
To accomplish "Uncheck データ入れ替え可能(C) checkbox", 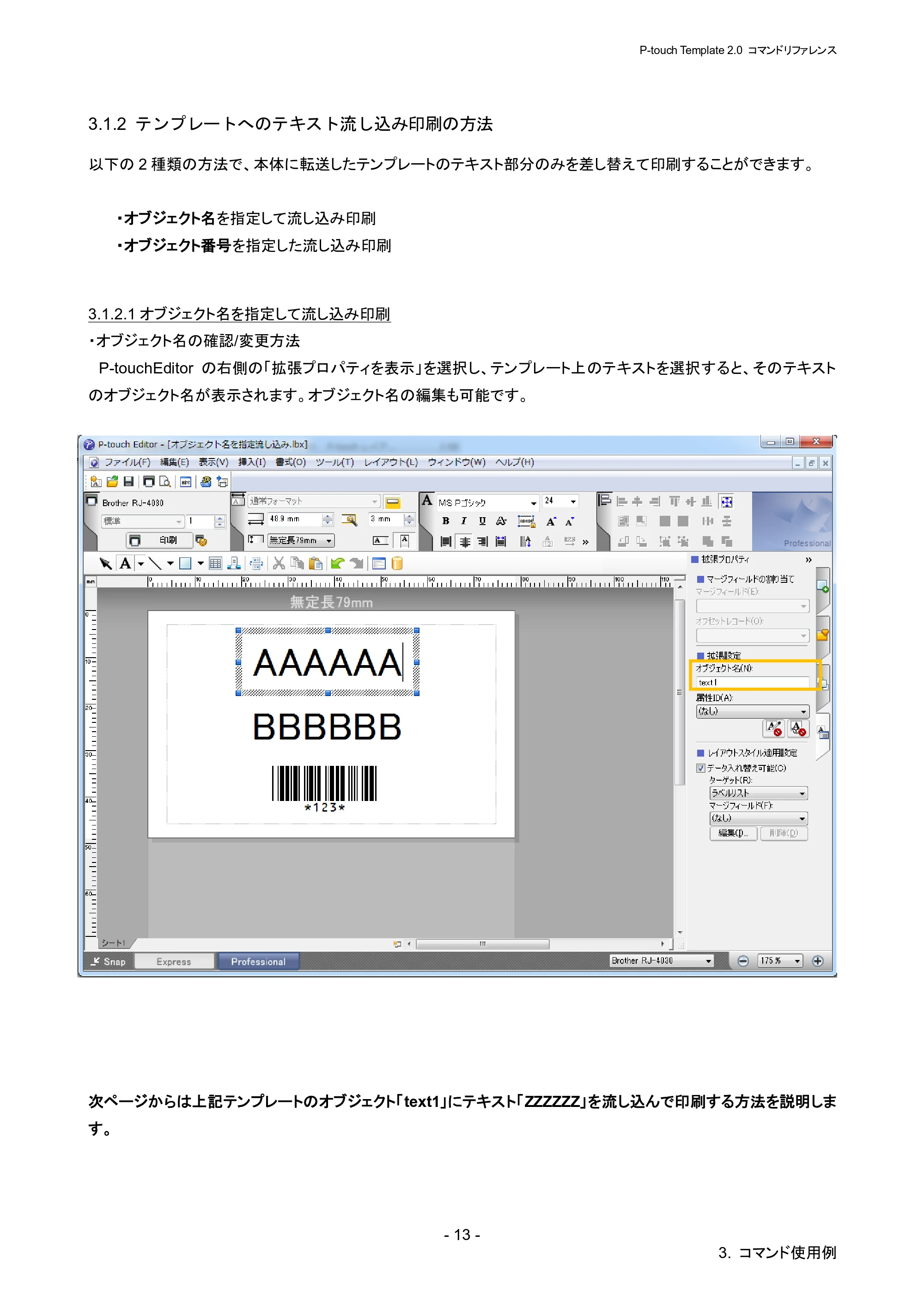I will pyautogui.click(x=701, y=768).
